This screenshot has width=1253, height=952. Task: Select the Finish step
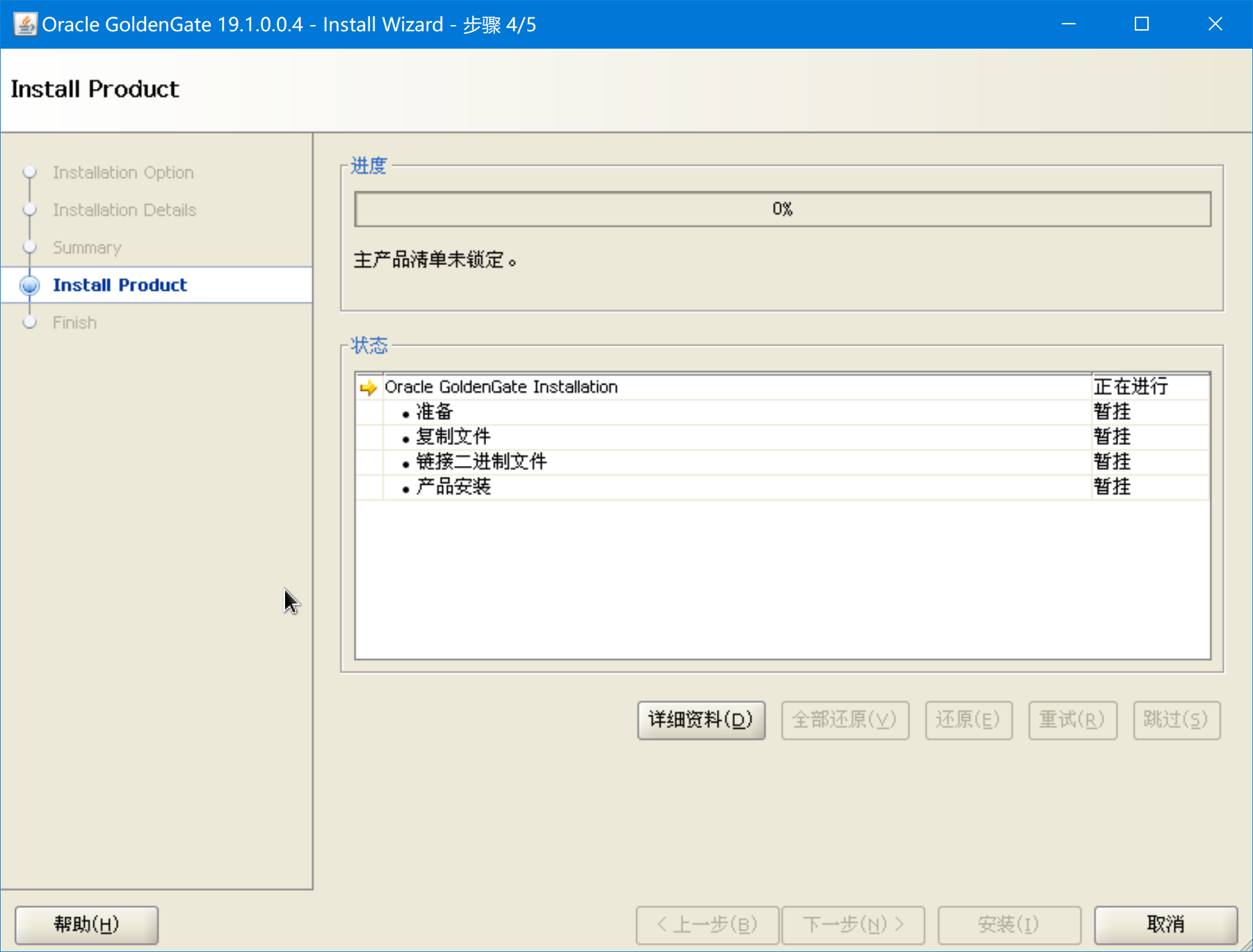pos(74,323)
